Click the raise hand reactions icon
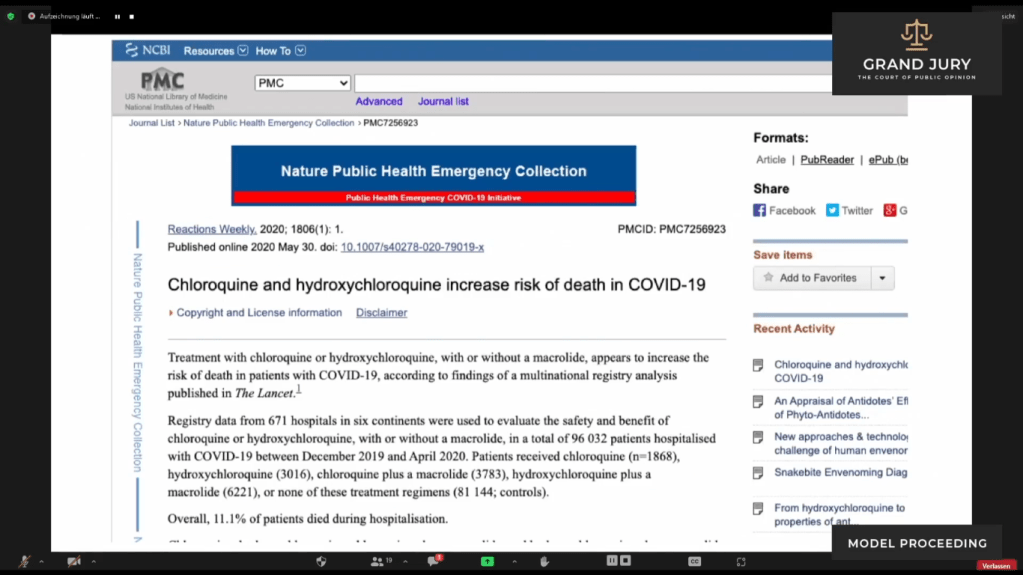The height and width of the screenshot is (575, 1023). coord(545,562)
